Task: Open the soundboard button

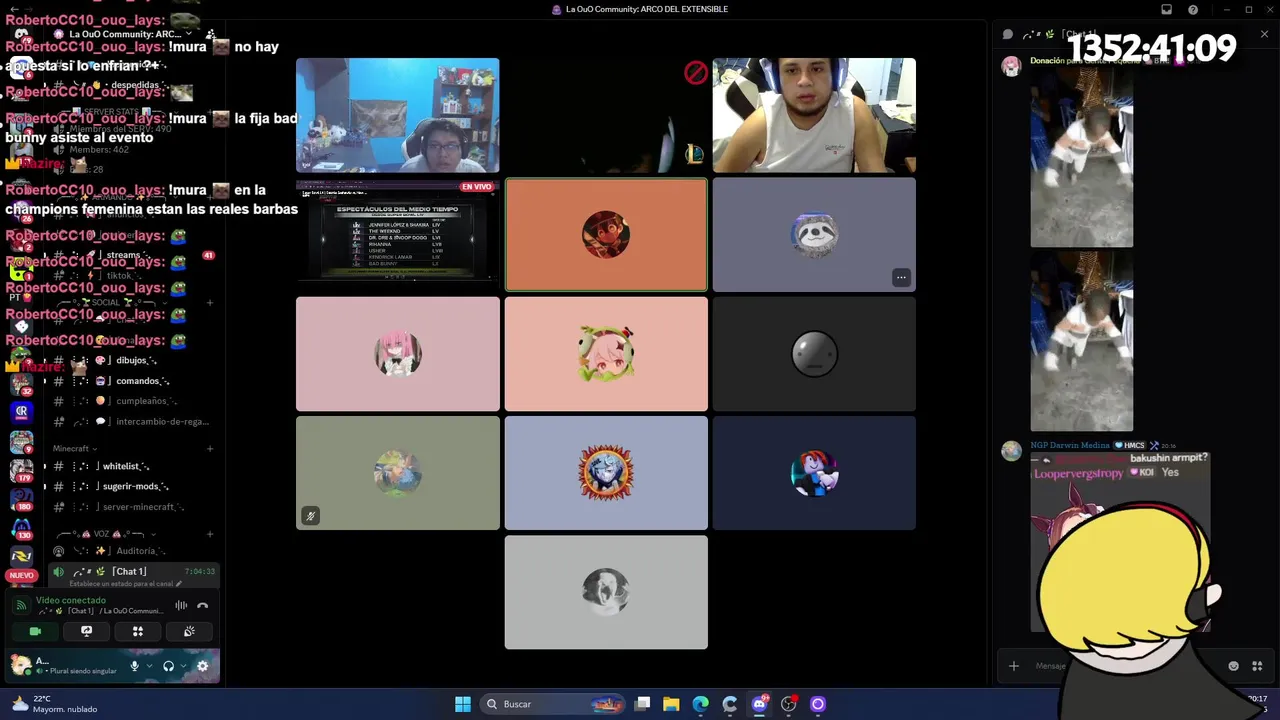Action: click(x=189, y=631)
